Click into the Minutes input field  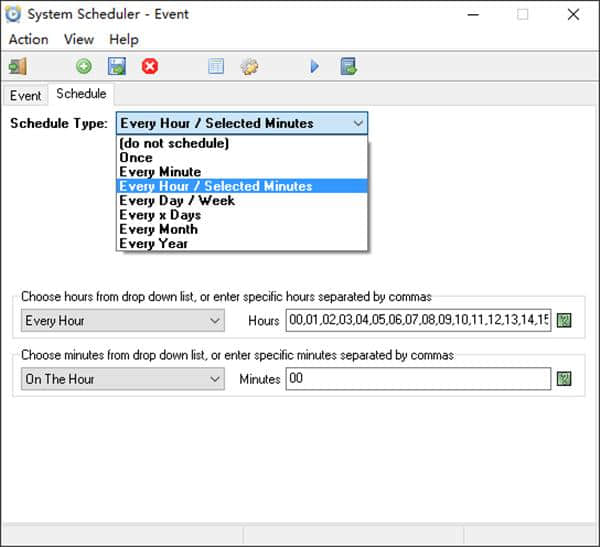pyautogui.click(x=417, y=379)
